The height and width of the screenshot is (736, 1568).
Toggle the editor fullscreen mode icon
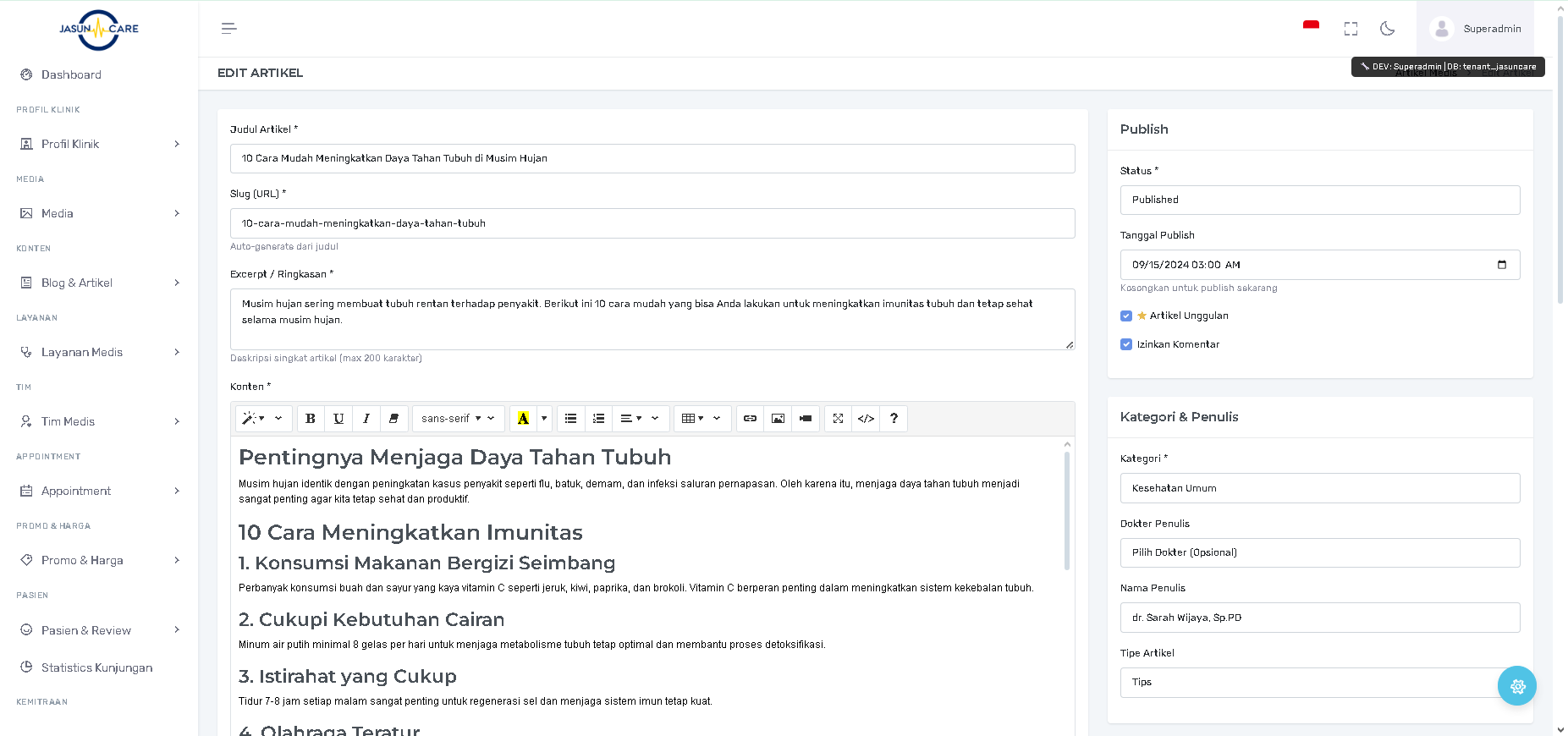point(838,419)
